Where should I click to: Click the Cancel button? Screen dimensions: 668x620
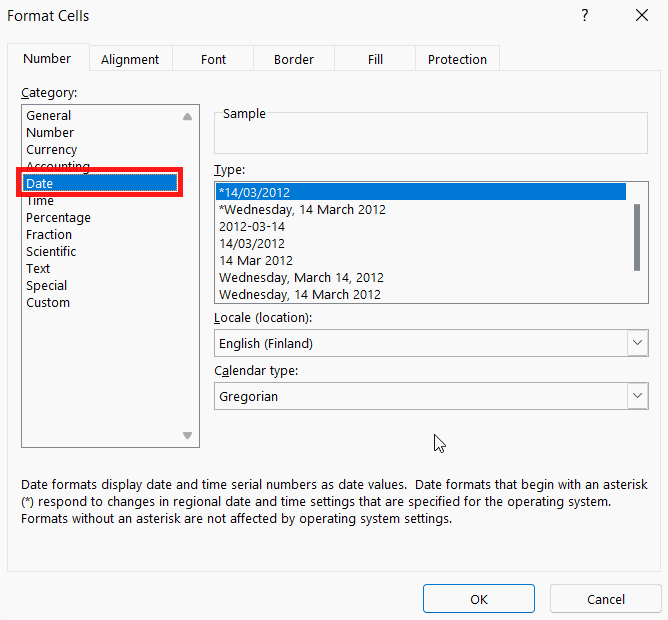(x=606, y=599)
